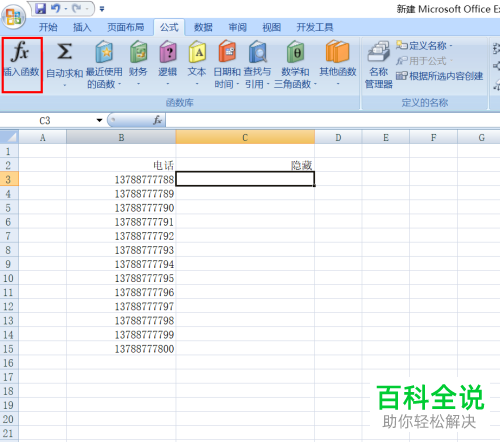The image size is (500, 442).
Task: Click the Undo arrow in quick access
Action: pos(55,9)
